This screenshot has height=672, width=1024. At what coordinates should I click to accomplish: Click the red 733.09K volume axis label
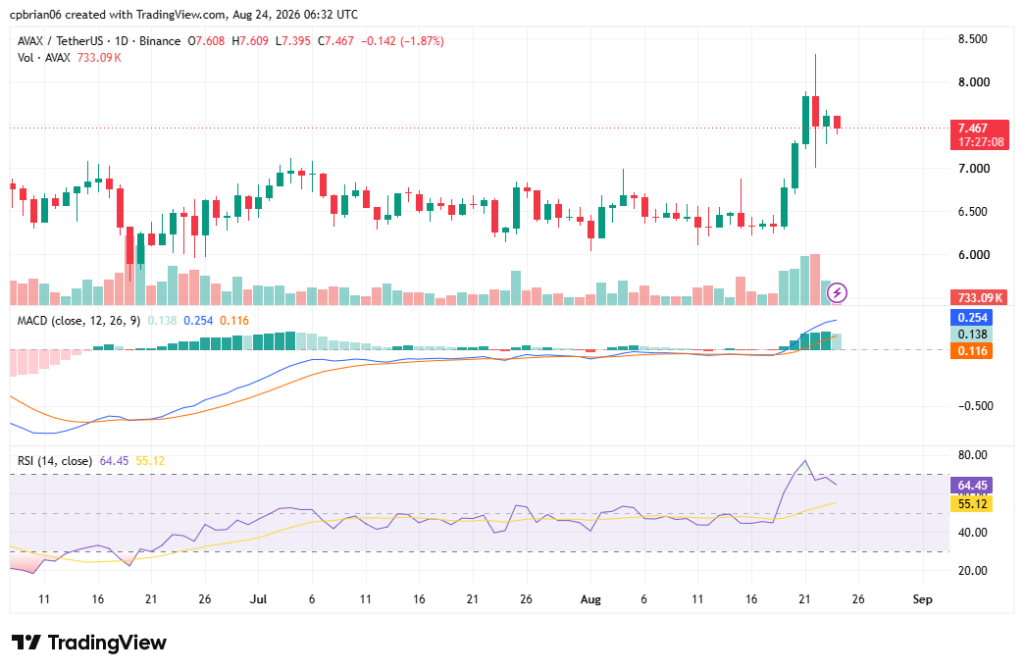pos(979,298)
